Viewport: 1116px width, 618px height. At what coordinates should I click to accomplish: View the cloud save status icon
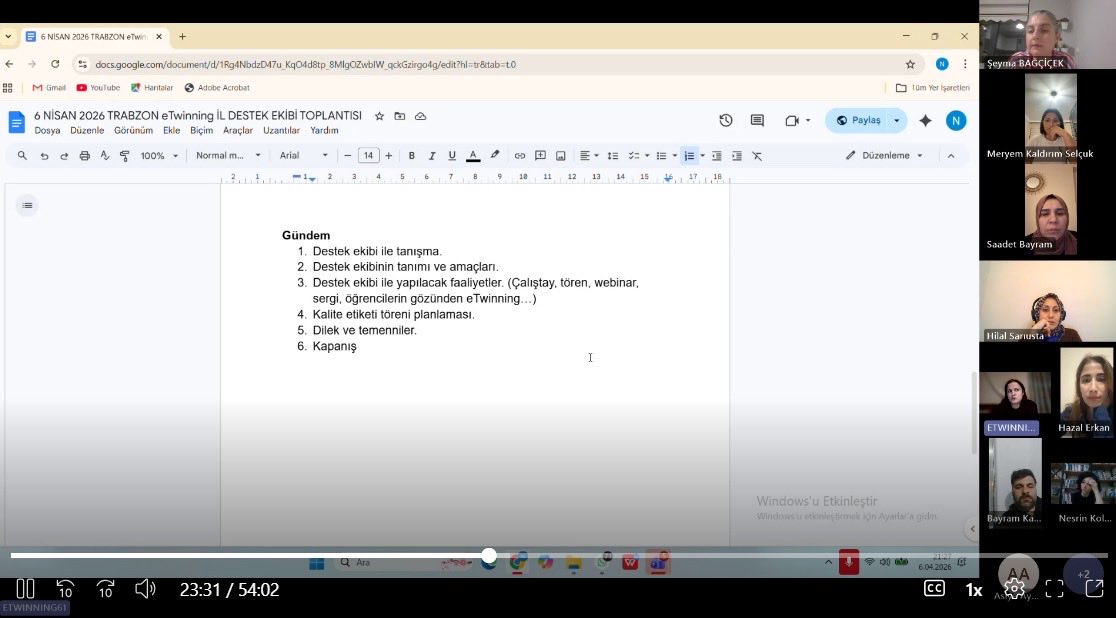(421, 116)
